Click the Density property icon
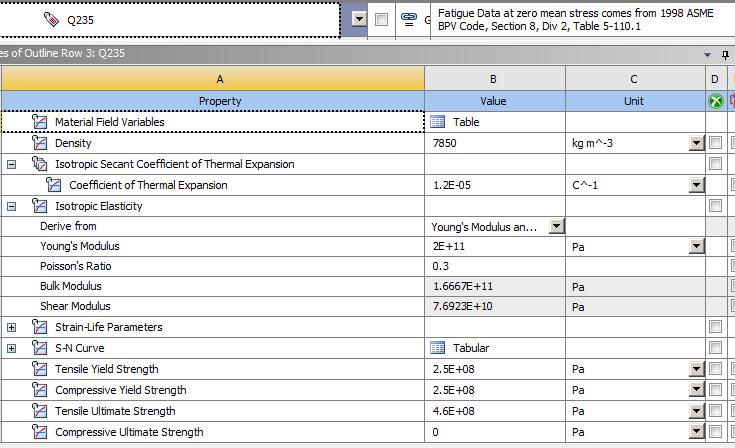This screenshot has height=448, width=735. pos(40,143)
